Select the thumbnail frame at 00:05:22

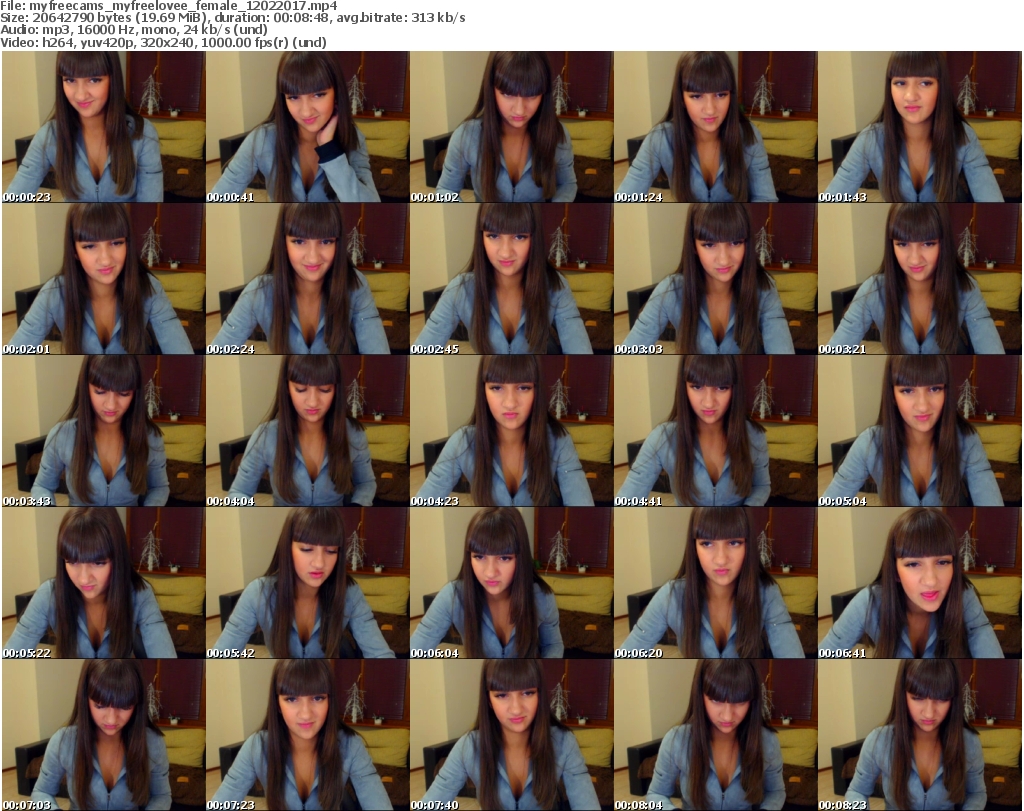point(103,583)
